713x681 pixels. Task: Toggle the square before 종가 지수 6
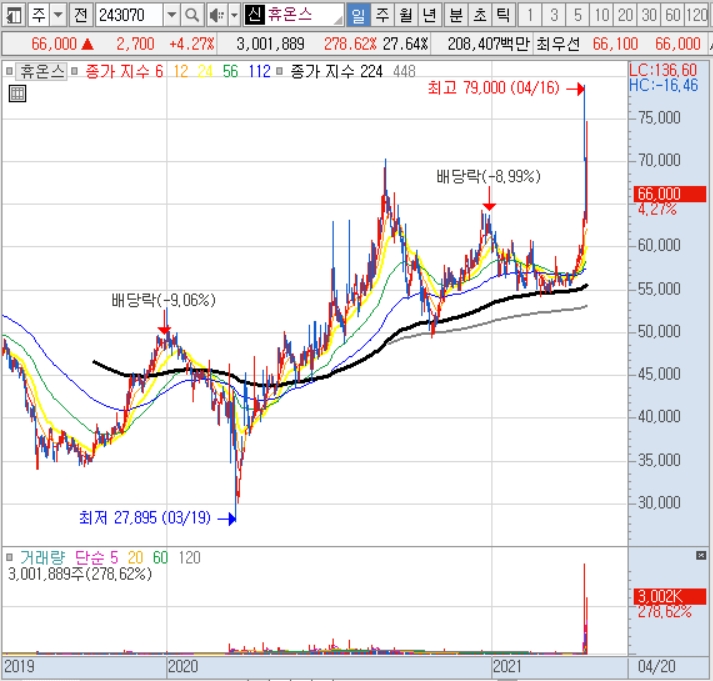[75, 71]
